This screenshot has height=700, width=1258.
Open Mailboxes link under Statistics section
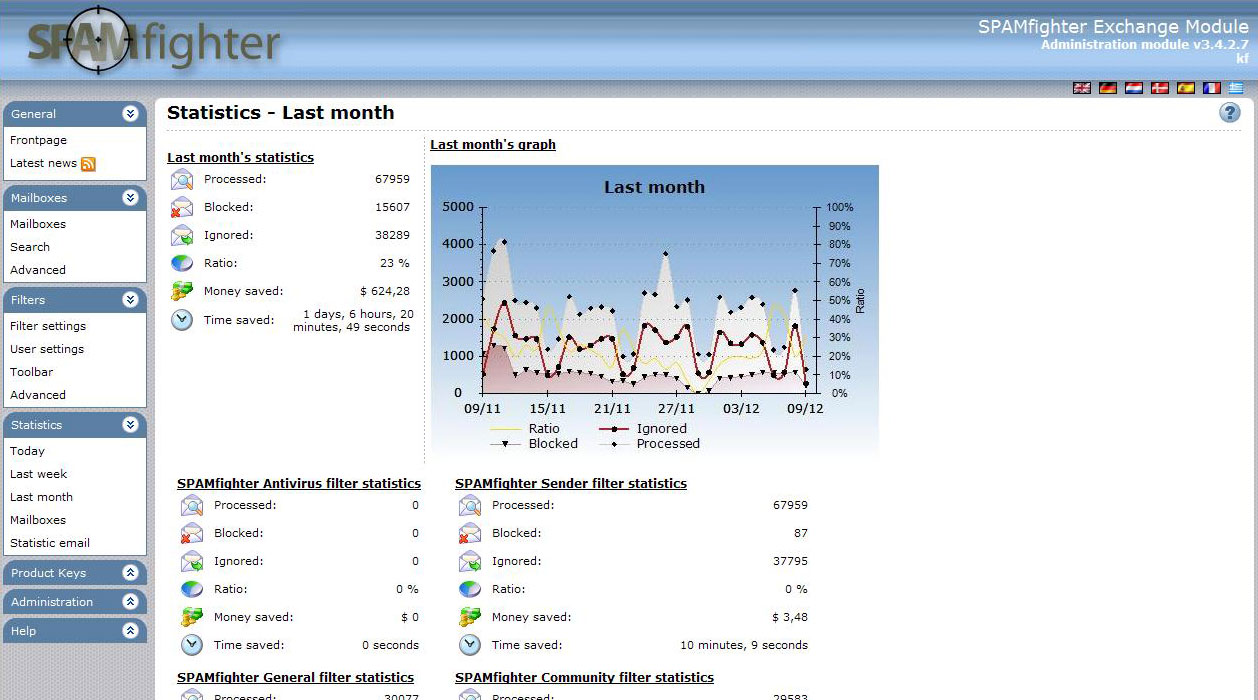(x=38, y=520)
